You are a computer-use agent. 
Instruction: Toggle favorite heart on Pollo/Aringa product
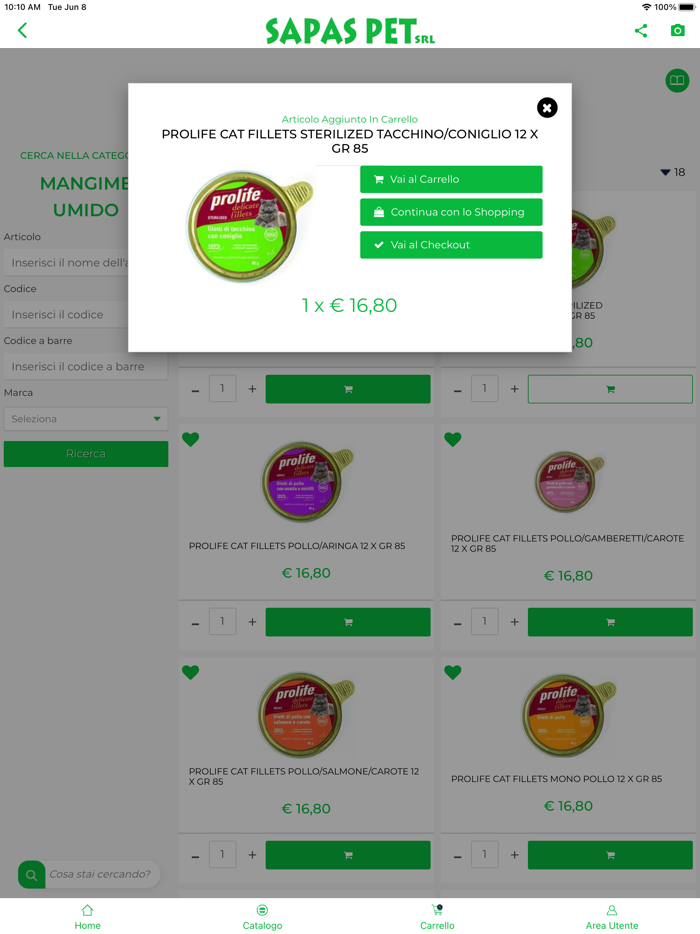click(191, 440)
